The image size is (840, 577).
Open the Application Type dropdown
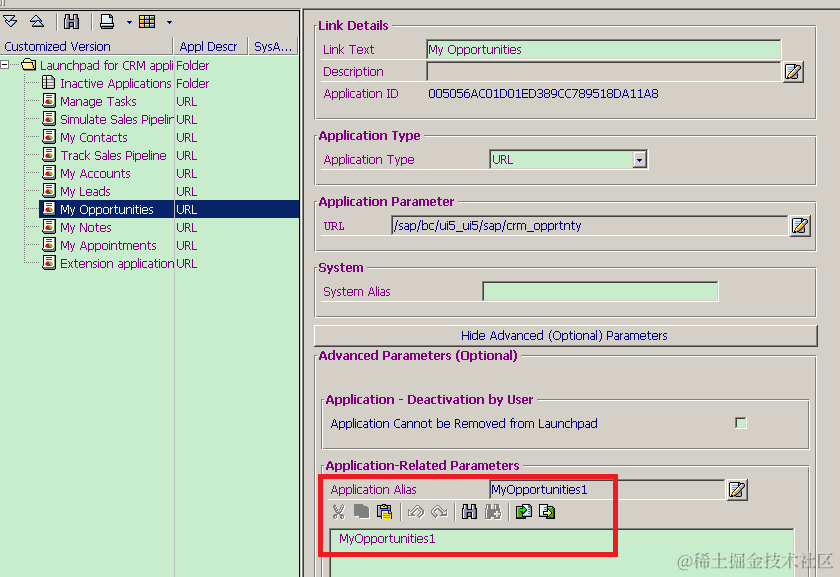tap(639, 160)
